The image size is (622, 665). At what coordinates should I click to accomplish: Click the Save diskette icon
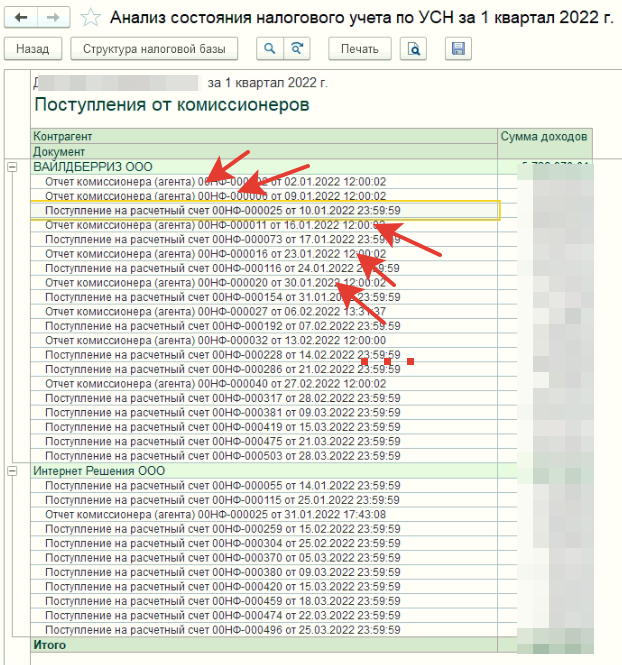click(459, 49)
